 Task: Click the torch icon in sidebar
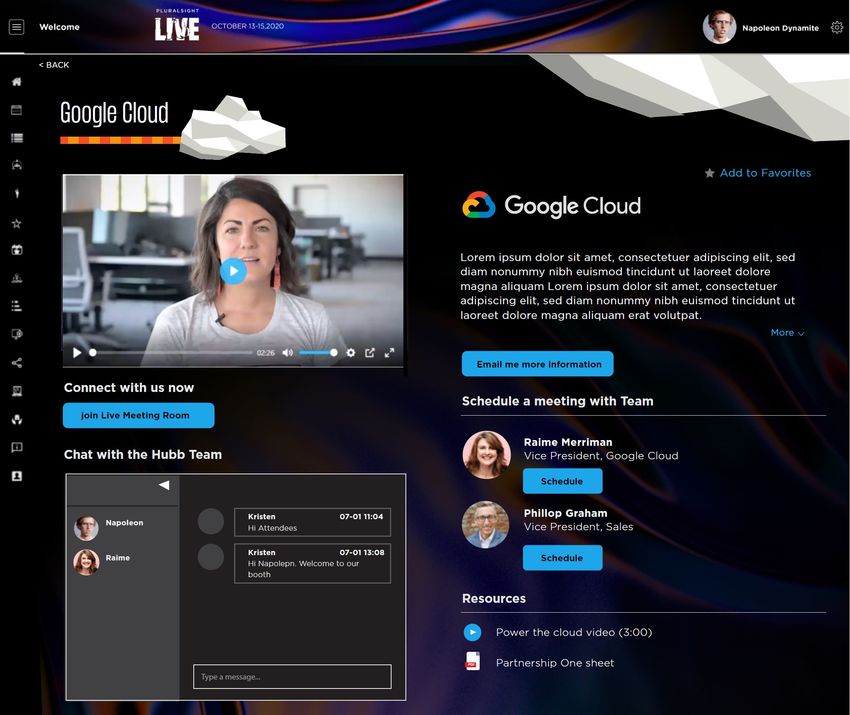pyautogui.click(x=17, y=194)
